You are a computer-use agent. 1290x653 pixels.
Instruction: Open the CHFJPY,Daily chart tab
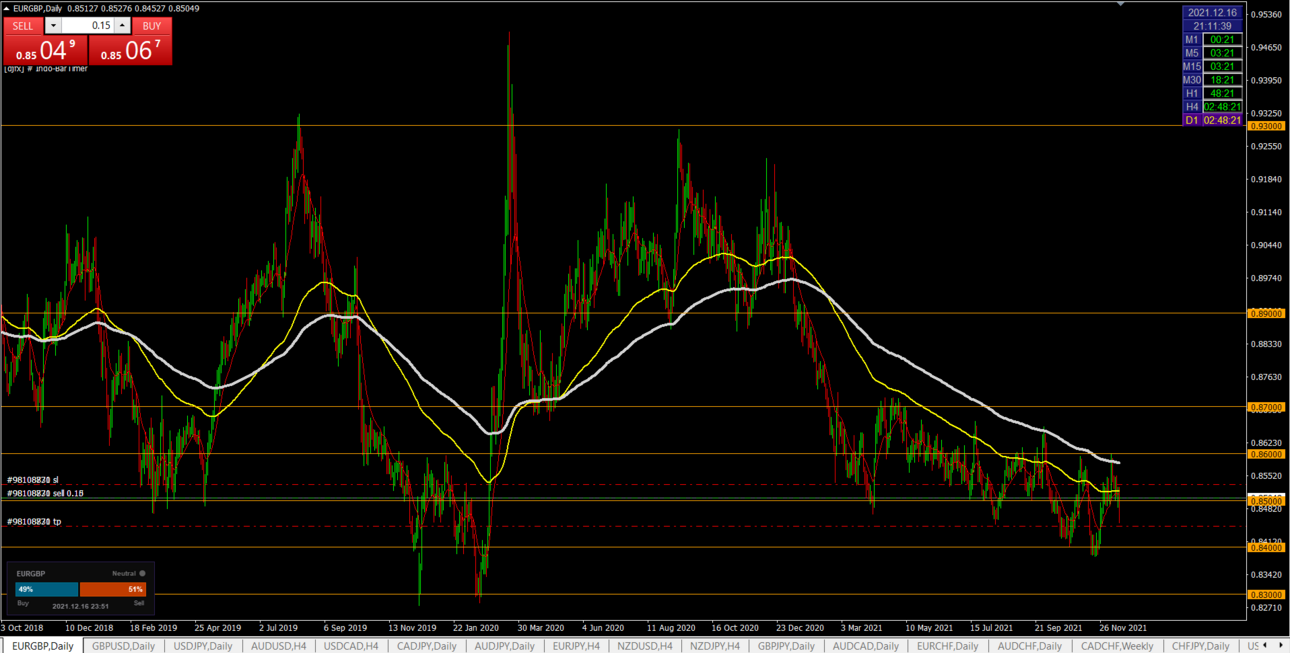point(1200,646)
